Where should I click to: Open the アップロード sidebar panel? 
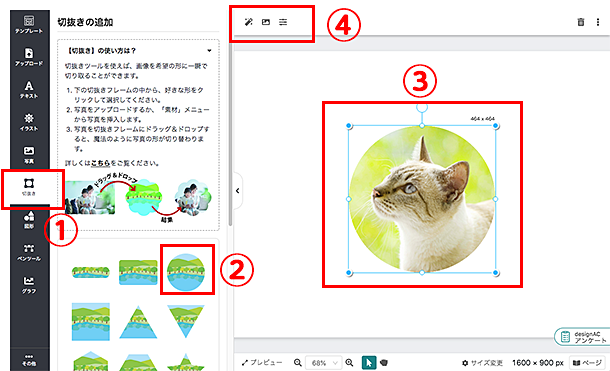(29, 56)
